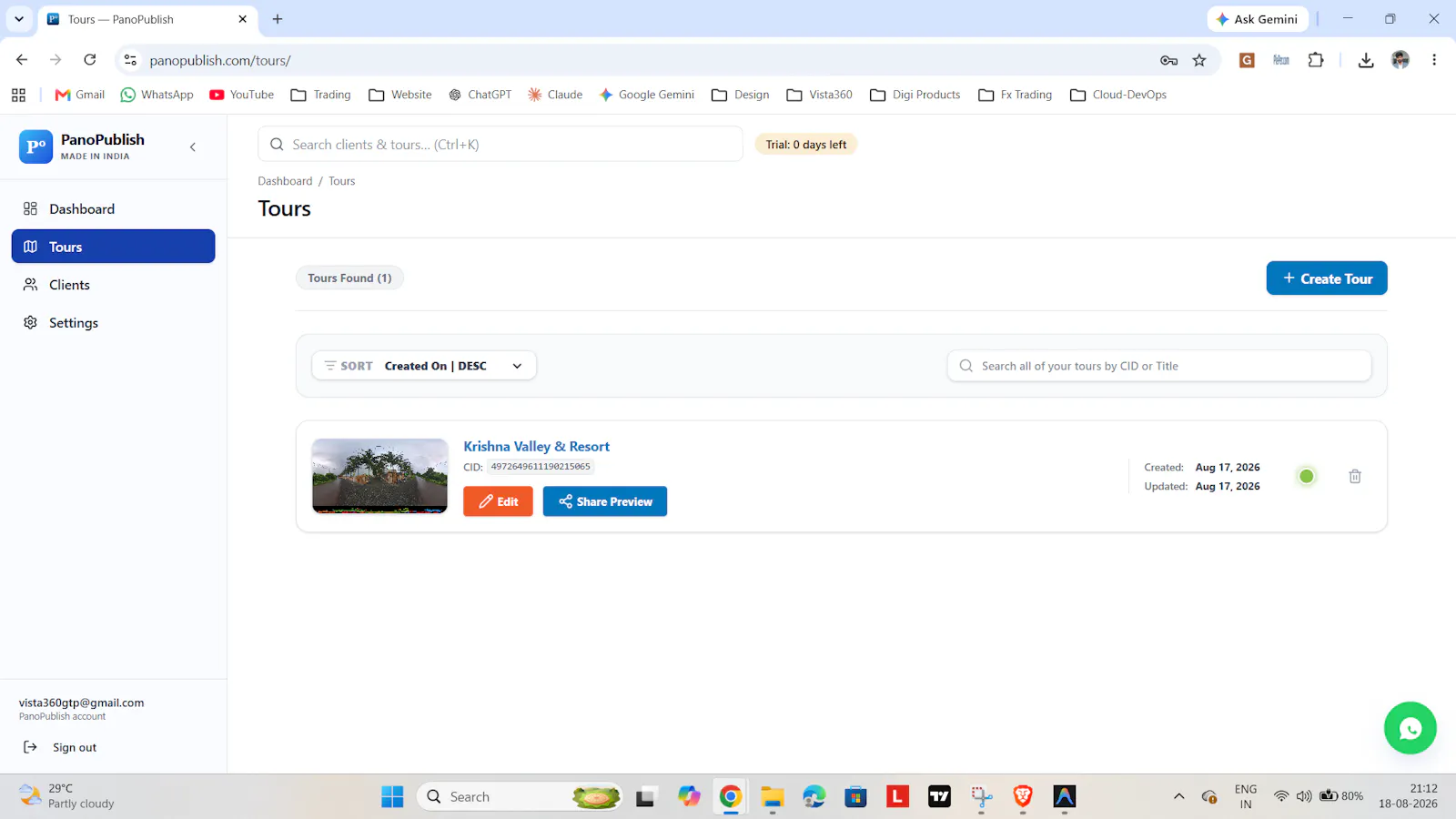This screenshot has width=1456, height=819.
Task: Open the apps grid in bookmarks bar
Action: (18, 95)
